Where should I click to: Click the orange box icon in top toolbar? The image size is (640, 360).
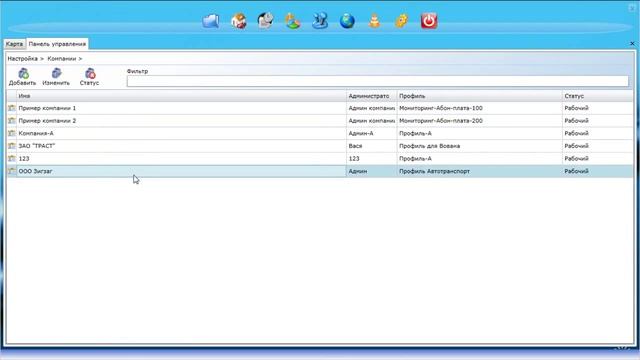pos(239,21)
